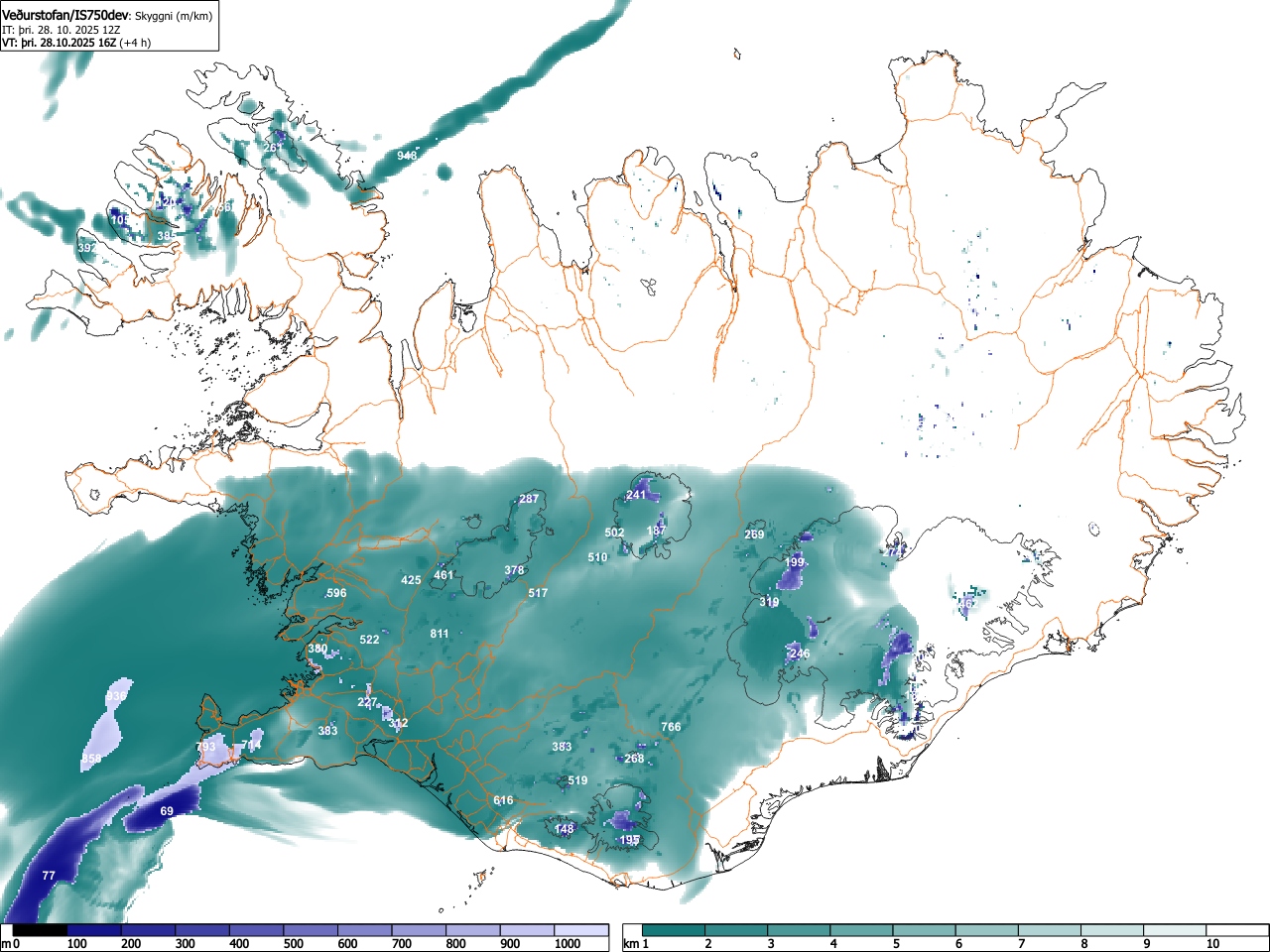This screenshot has height=952, width=1270.
Task: Click the 517 visibility value on the map
Action: pos(538,593)
